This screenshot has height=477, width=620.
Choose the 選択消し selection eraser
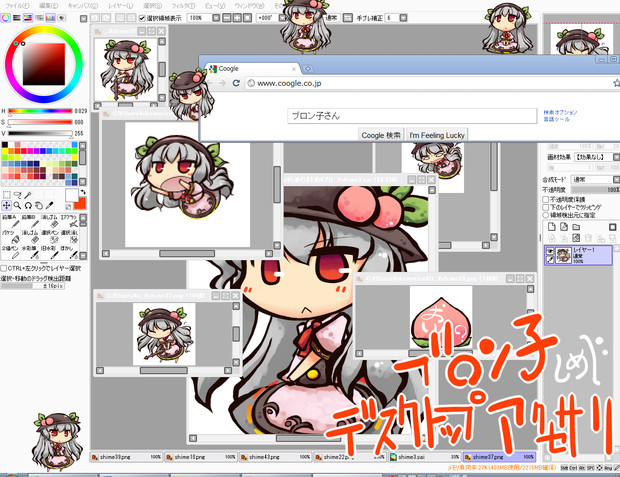coord(69,237)
